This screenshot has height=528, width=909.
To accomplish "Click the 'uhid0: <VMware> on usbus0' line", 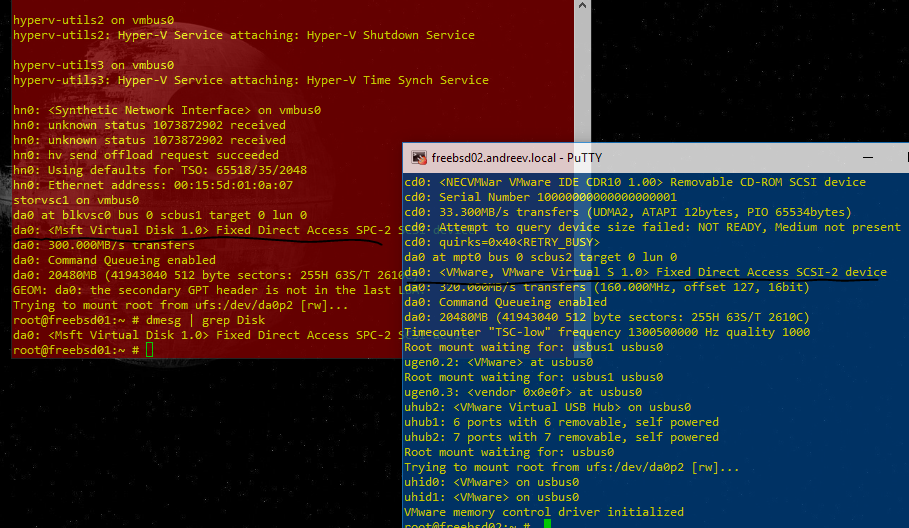I will (492, 482).
